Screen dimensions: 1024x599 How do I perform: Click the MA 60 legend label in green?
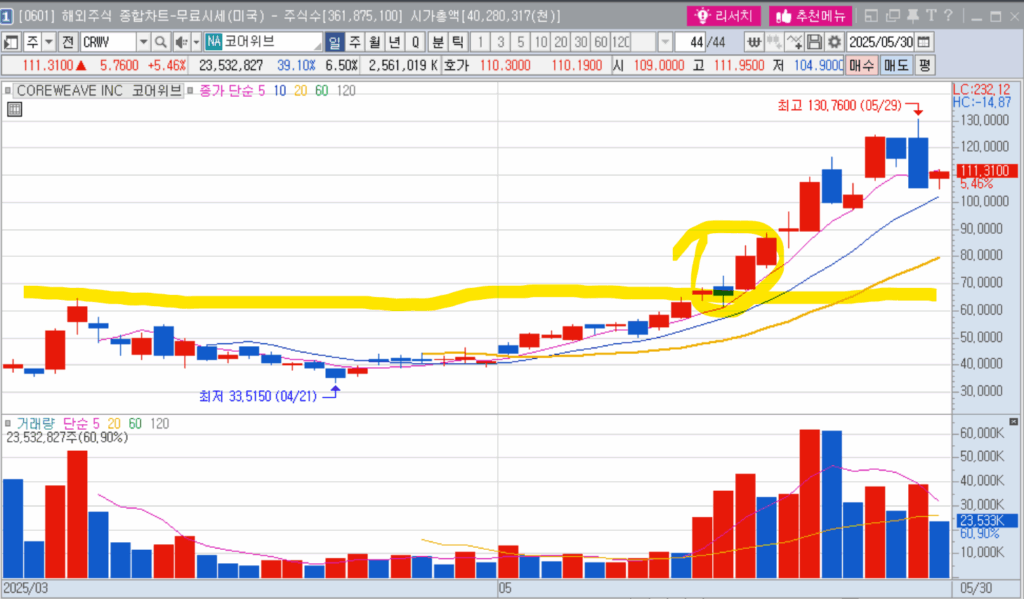pyautogui.click(x=321, y=91)
